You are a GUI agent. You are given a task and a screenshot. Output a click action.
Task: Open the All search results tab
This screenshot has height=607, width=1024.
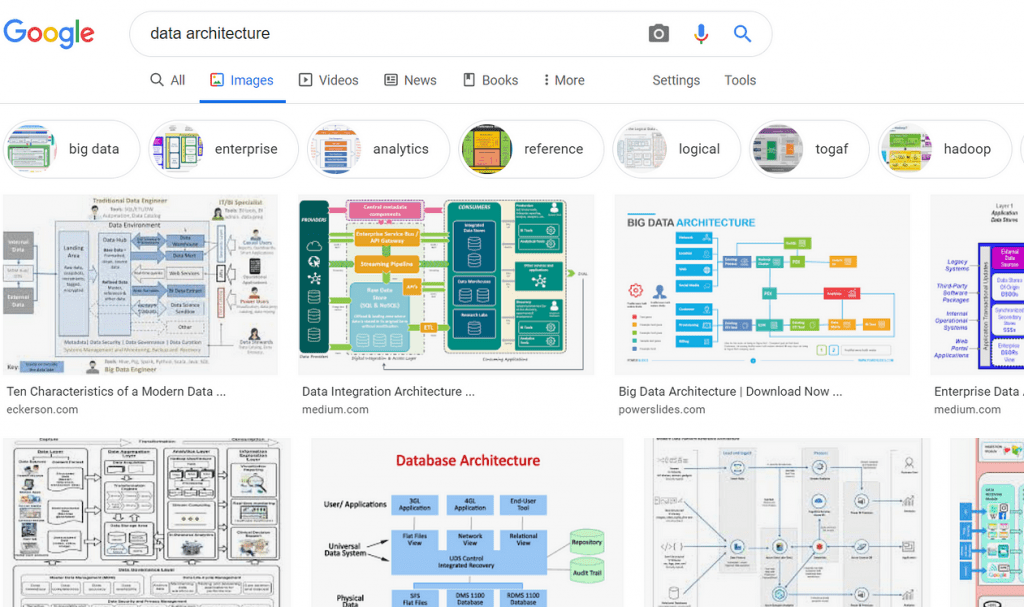168,80
